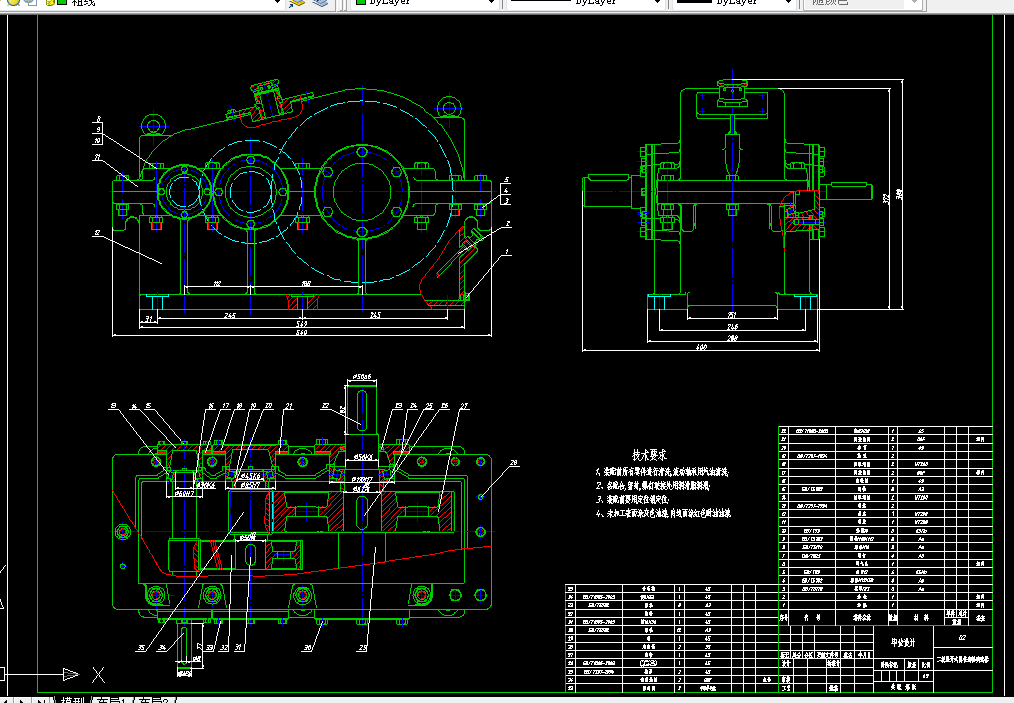Click the 技术要求 heading text in the drawing
1014x703 pixels.
point(649,455)
